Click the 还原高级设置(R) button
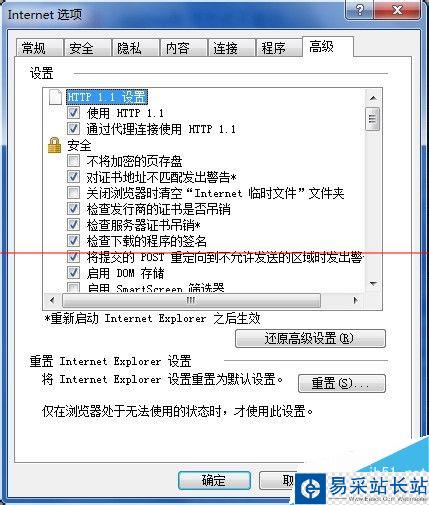429x505 pixels. (x=310, y=339)
